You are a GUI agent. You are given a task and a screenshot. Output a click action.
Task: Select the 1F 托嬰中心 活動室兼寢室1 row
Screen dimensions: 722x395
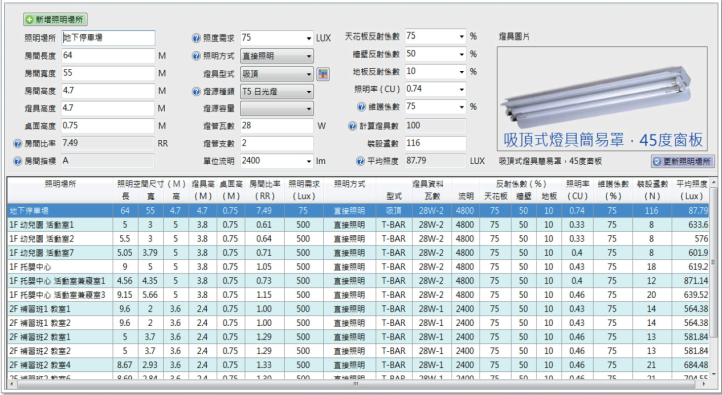(x=359, y=281)
